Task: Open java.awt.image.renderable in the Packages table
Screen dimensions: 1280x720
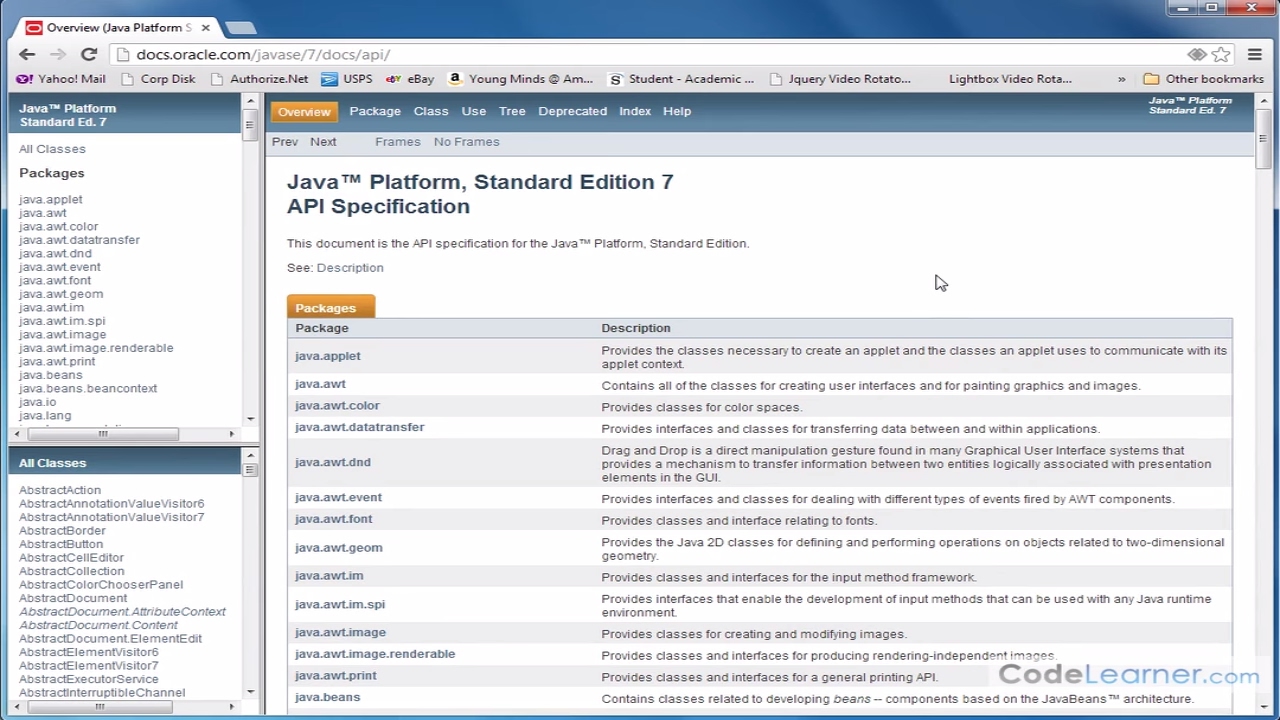Action: click(375, 654)
